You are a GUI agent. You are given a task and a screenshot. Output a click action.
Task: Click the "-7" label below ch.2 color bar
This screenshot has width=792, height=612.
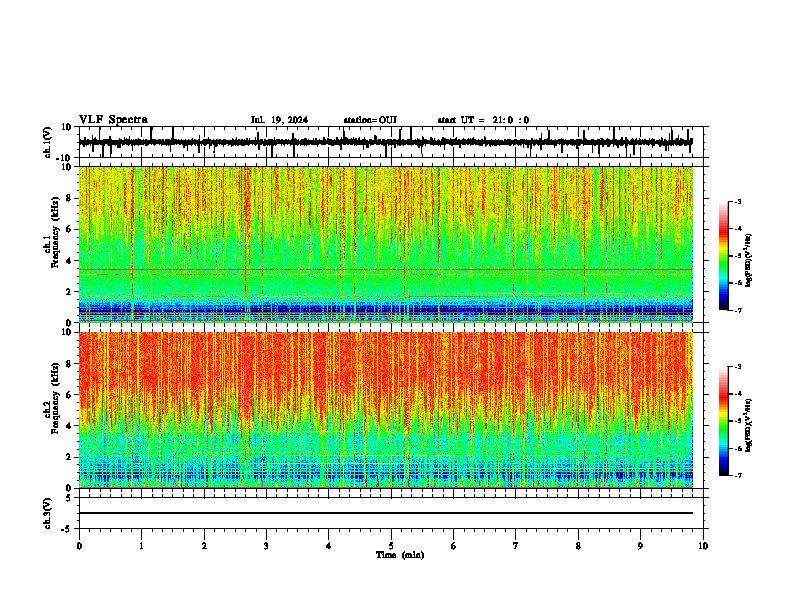point(738,475)
